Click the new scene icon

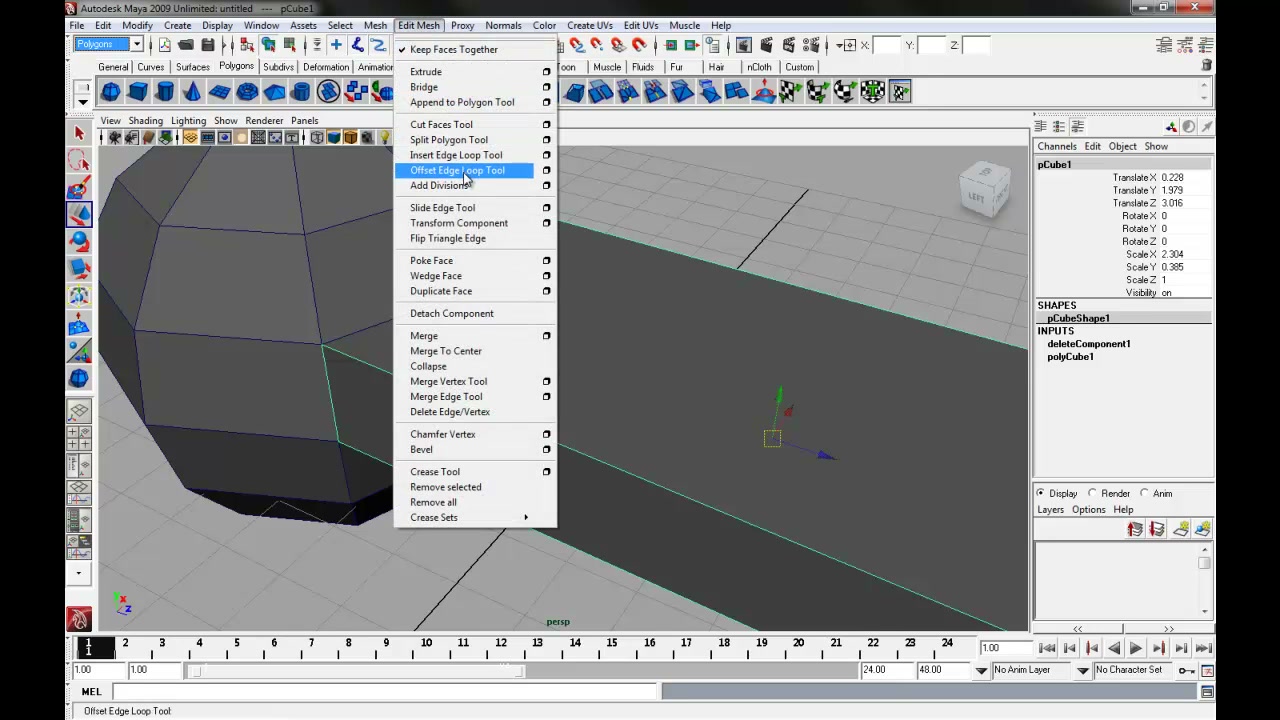click(164, 45)
